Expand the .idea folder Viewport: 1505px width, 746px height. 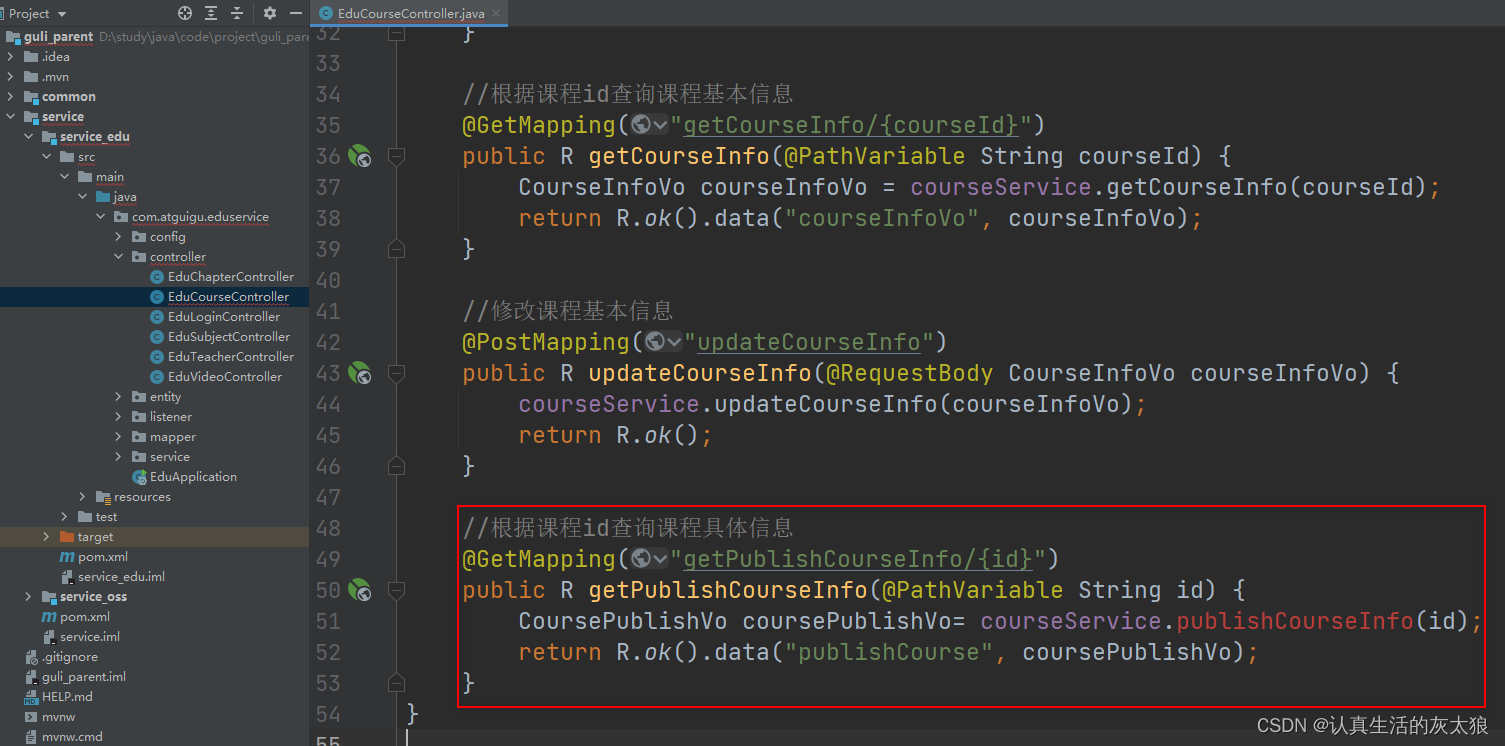11,57
